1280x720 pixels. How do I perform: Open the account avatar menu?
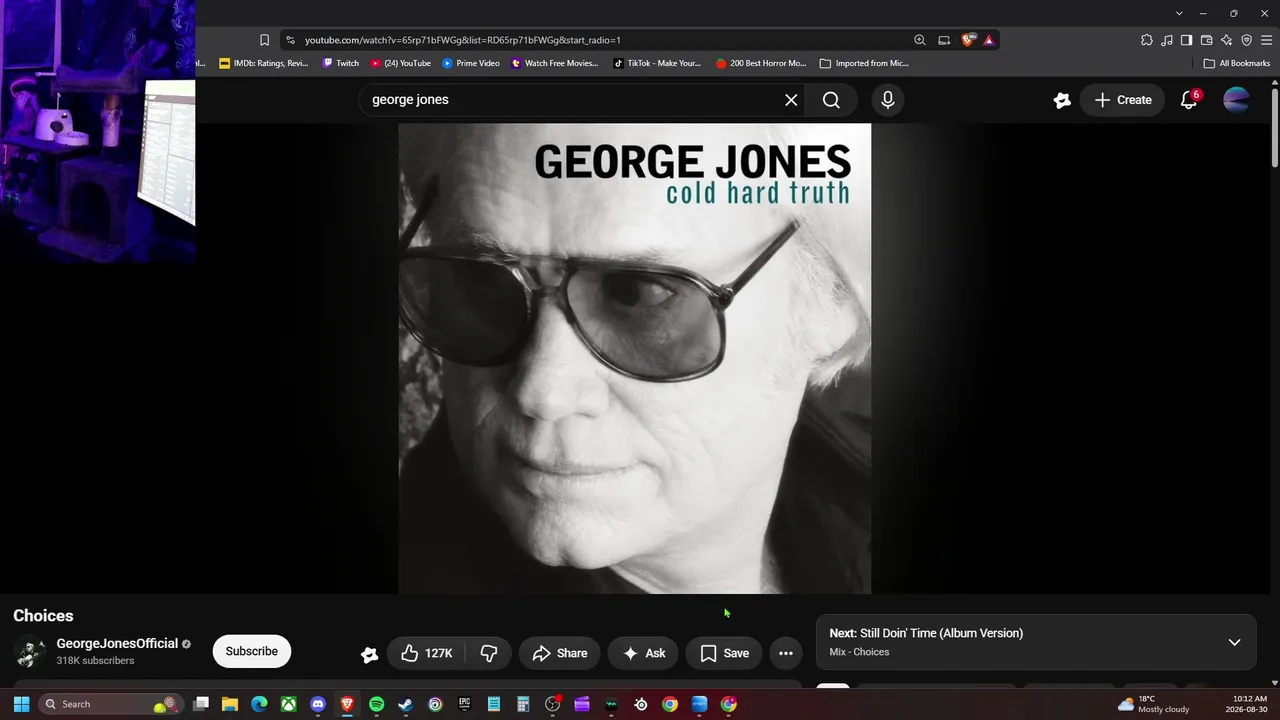click(x=1236, y=100)
